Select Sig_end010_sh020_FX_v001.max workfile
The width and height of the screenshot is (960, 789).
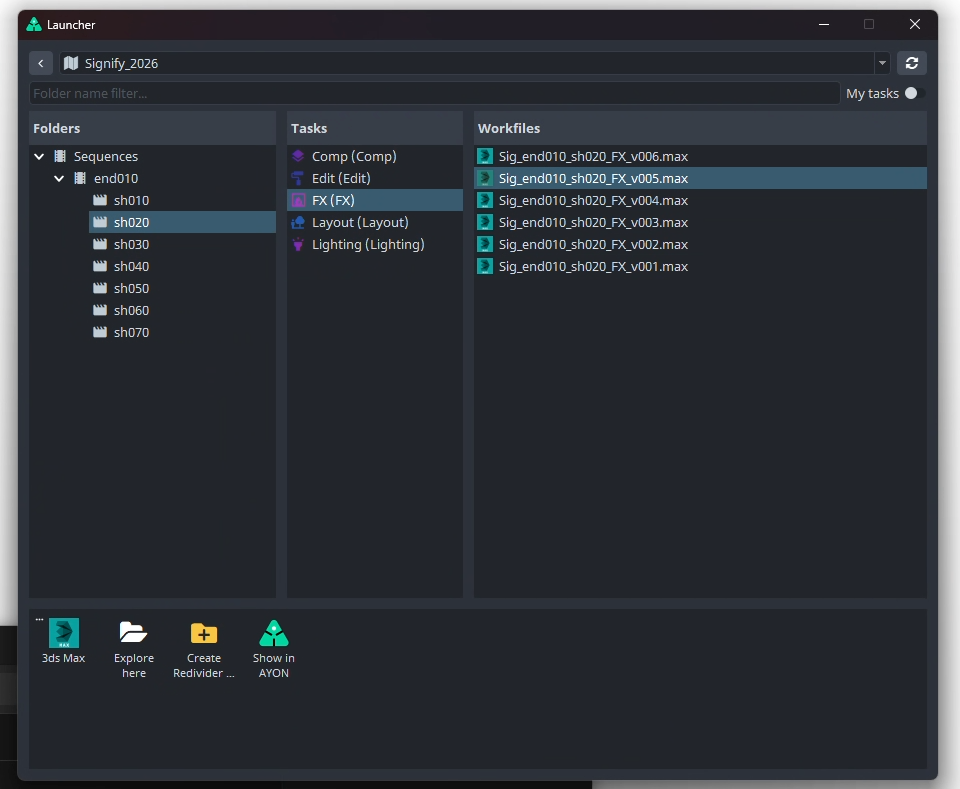click(x=700, y=266)
